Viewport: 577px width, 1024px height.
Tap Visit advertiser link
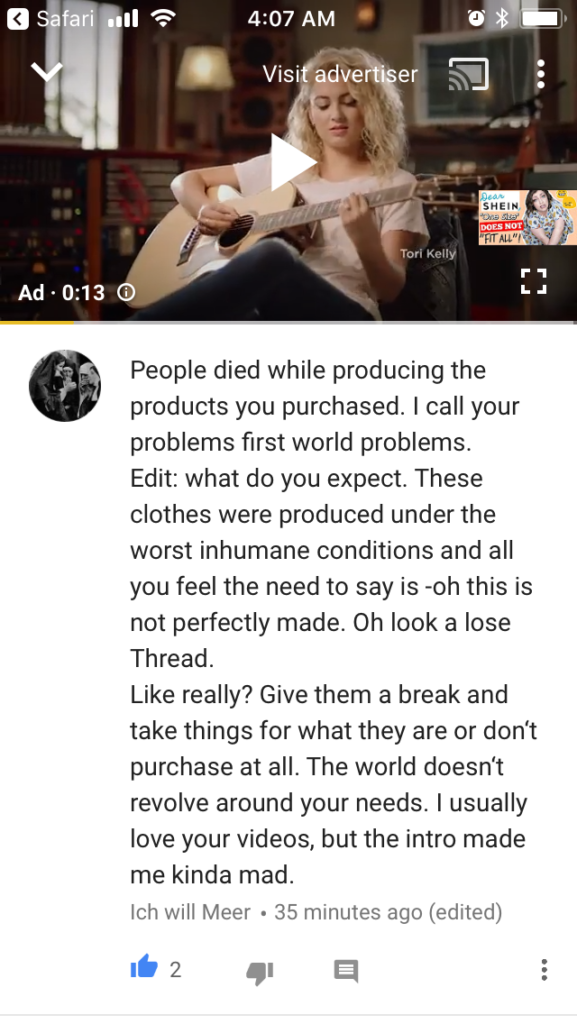click(x=340, y=74)
